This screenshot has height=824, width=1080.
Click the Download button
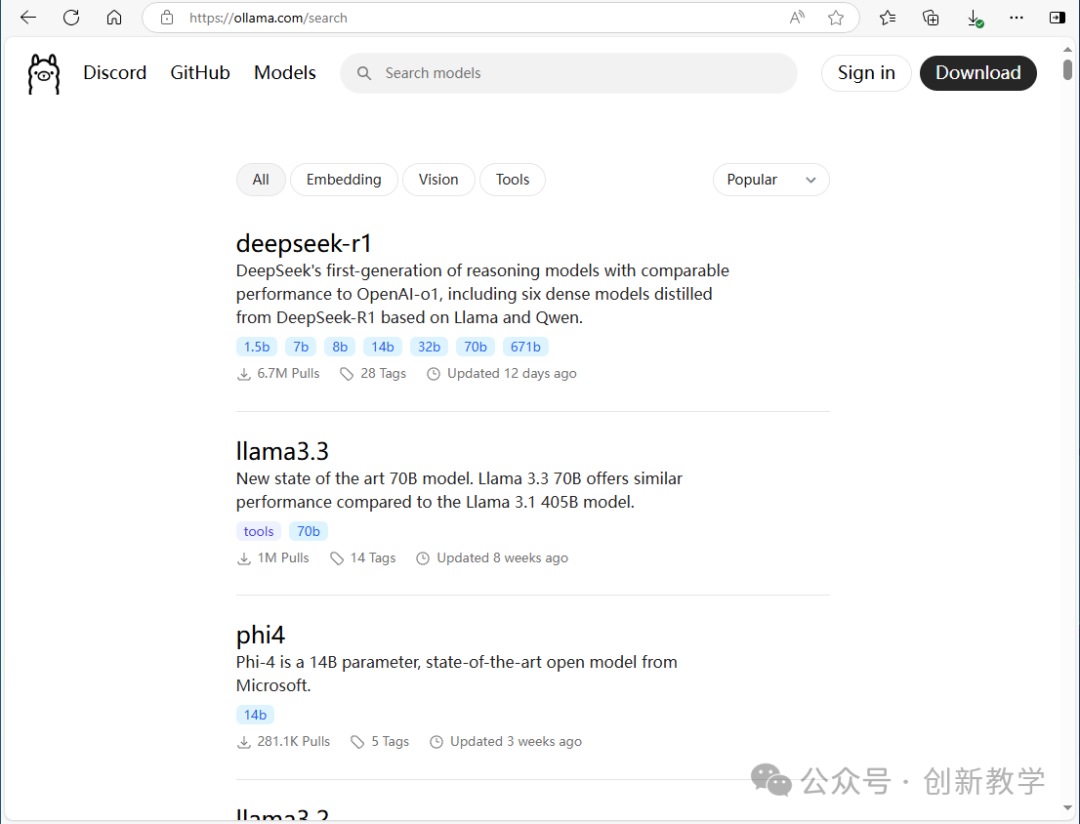point(978,73)
